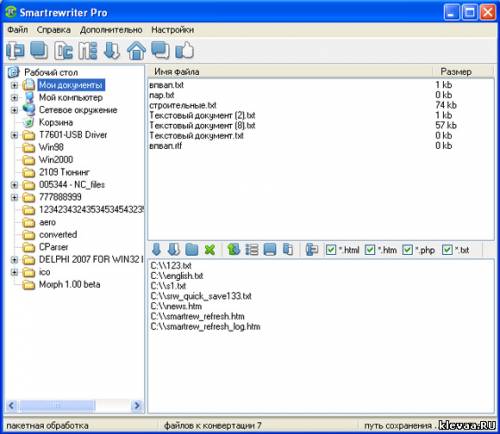Expand the Мой компьютер tree node
Image resolution: width=500 pixels, height=434 pixels.
click(14, 98)
